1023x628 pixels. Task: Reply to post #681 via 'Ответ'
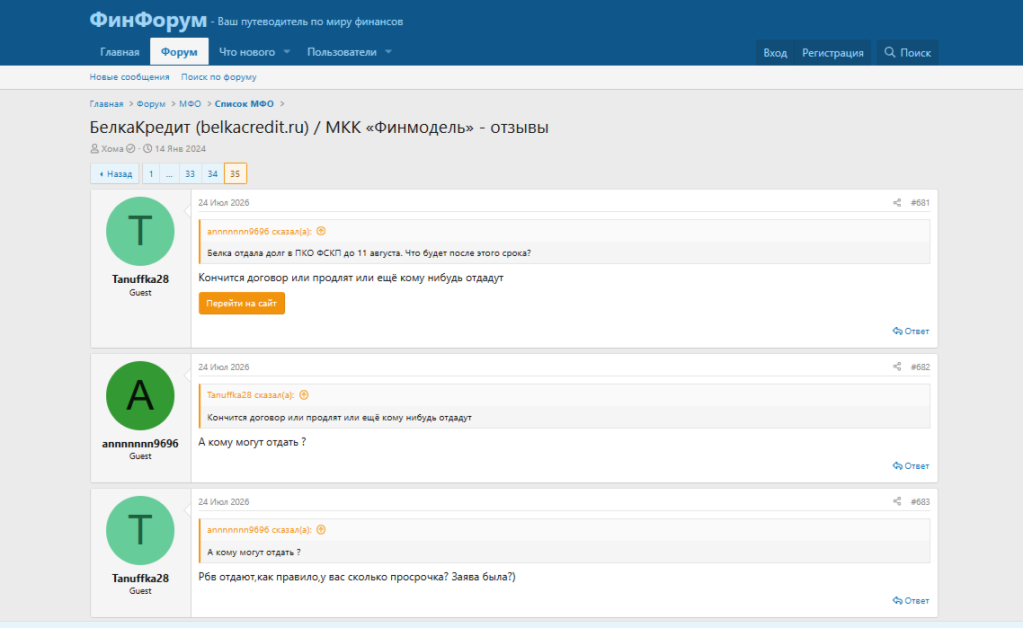911,331
